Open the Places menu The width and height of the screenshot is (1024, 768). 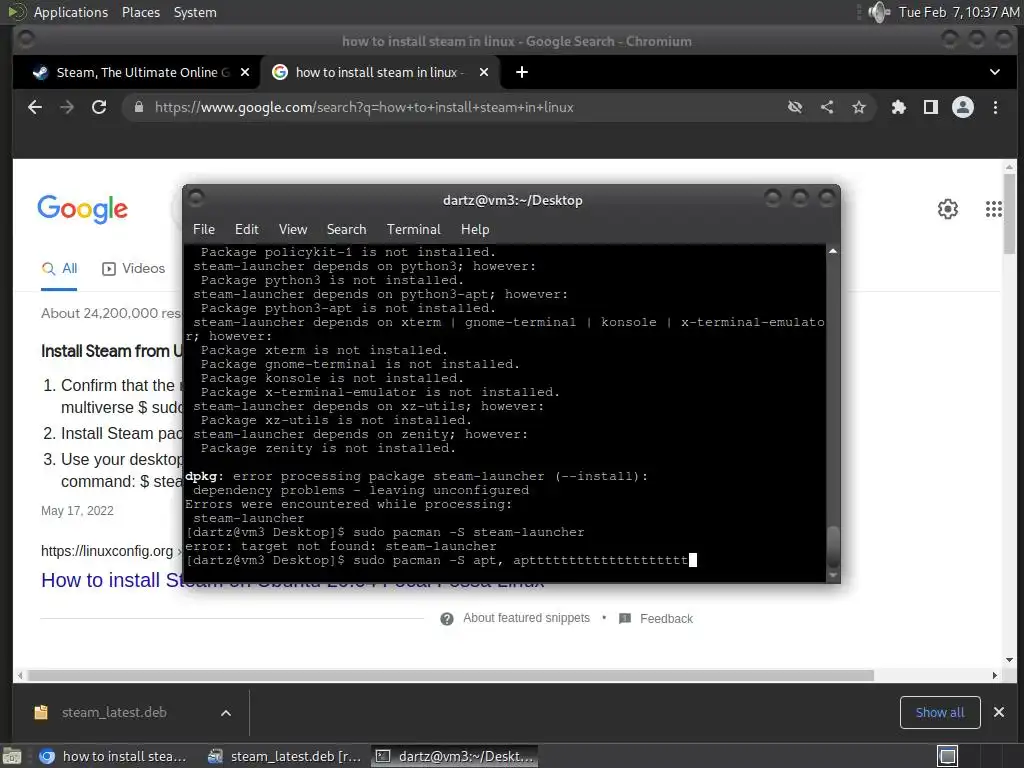(140, 12)
